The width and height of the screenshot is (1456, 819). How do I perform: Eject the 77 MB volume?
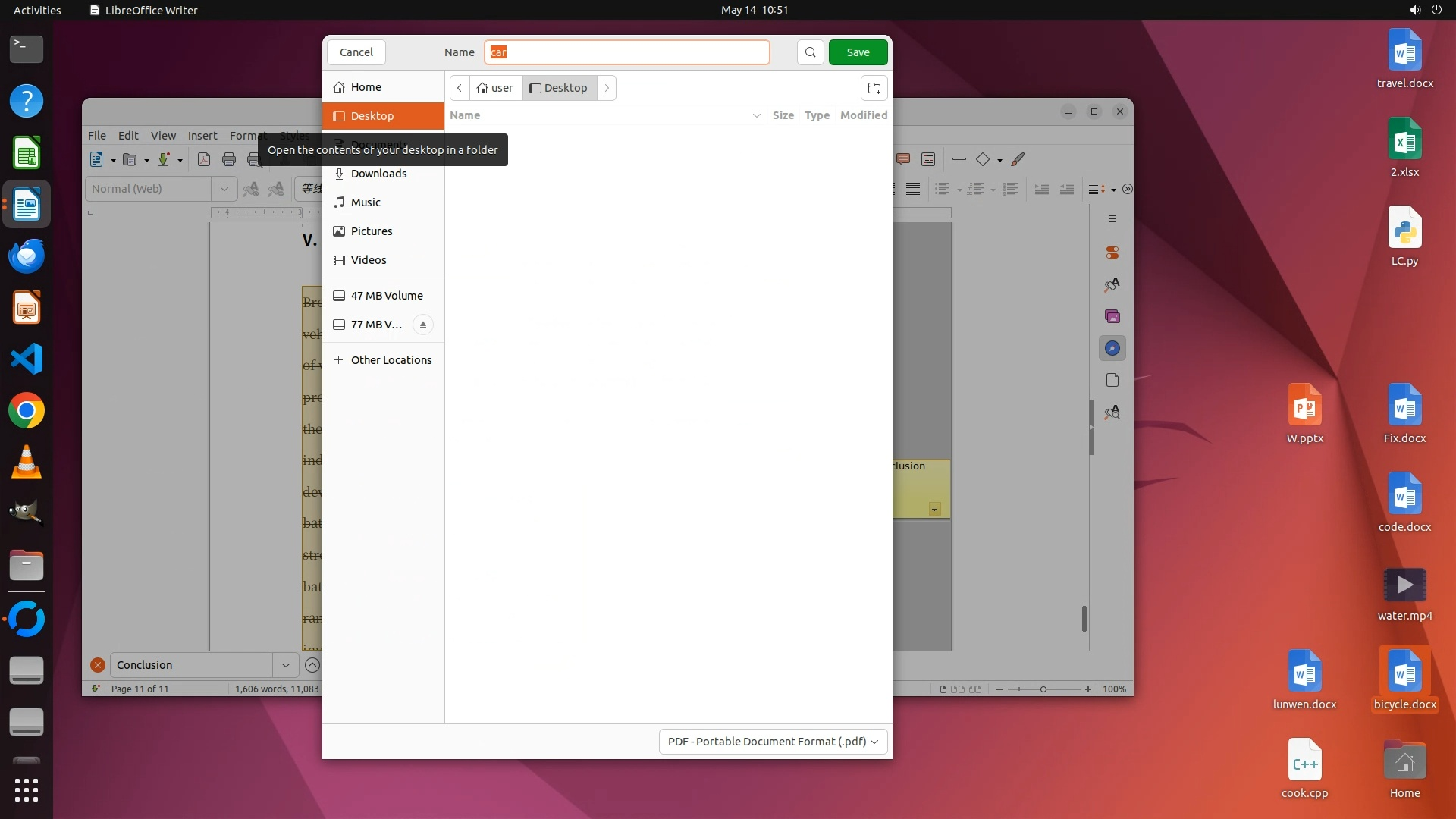[x=423, y=325]
